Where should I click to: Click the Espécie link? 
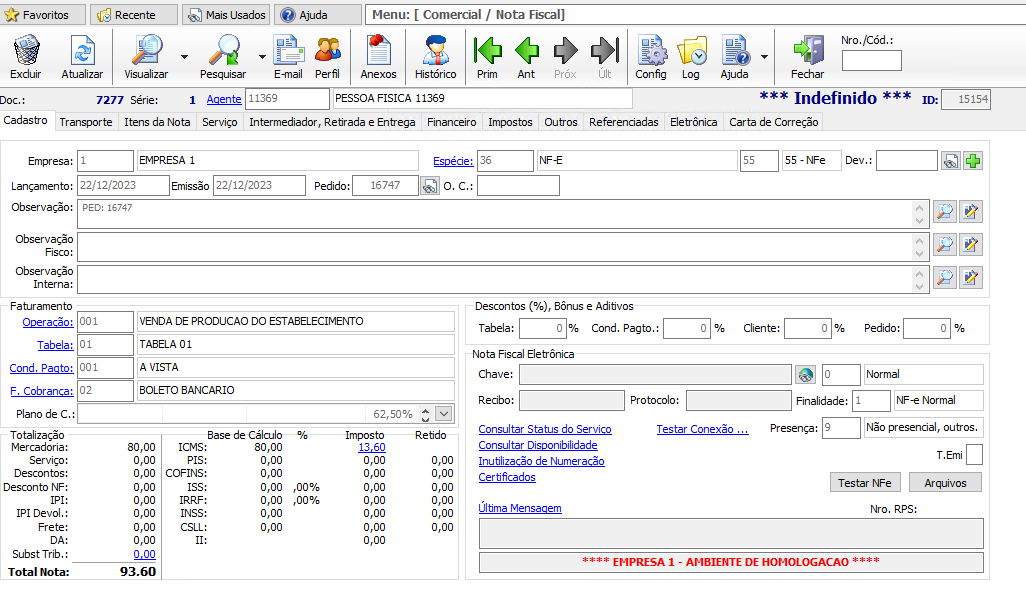pyautogui.click(x=453, y=161)
